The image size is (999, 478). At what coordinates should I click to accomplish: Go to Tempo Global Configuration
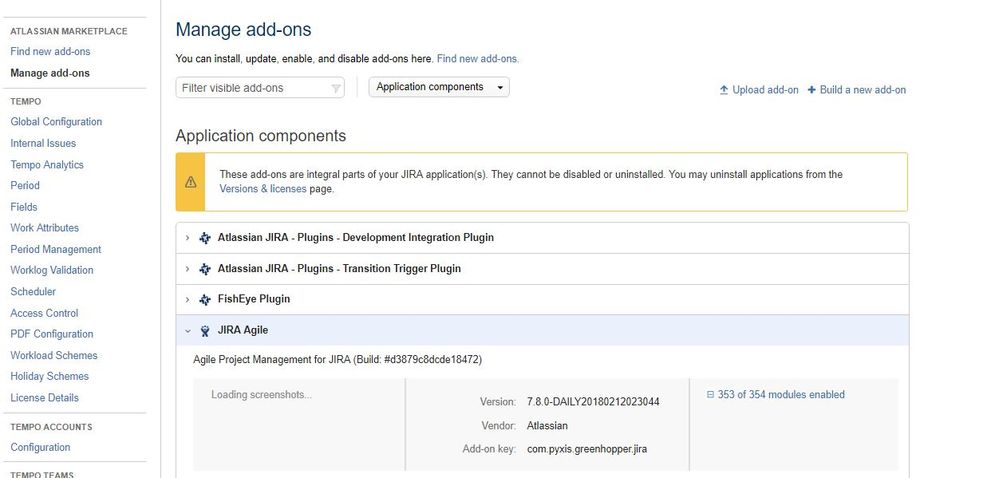(56, 122)
